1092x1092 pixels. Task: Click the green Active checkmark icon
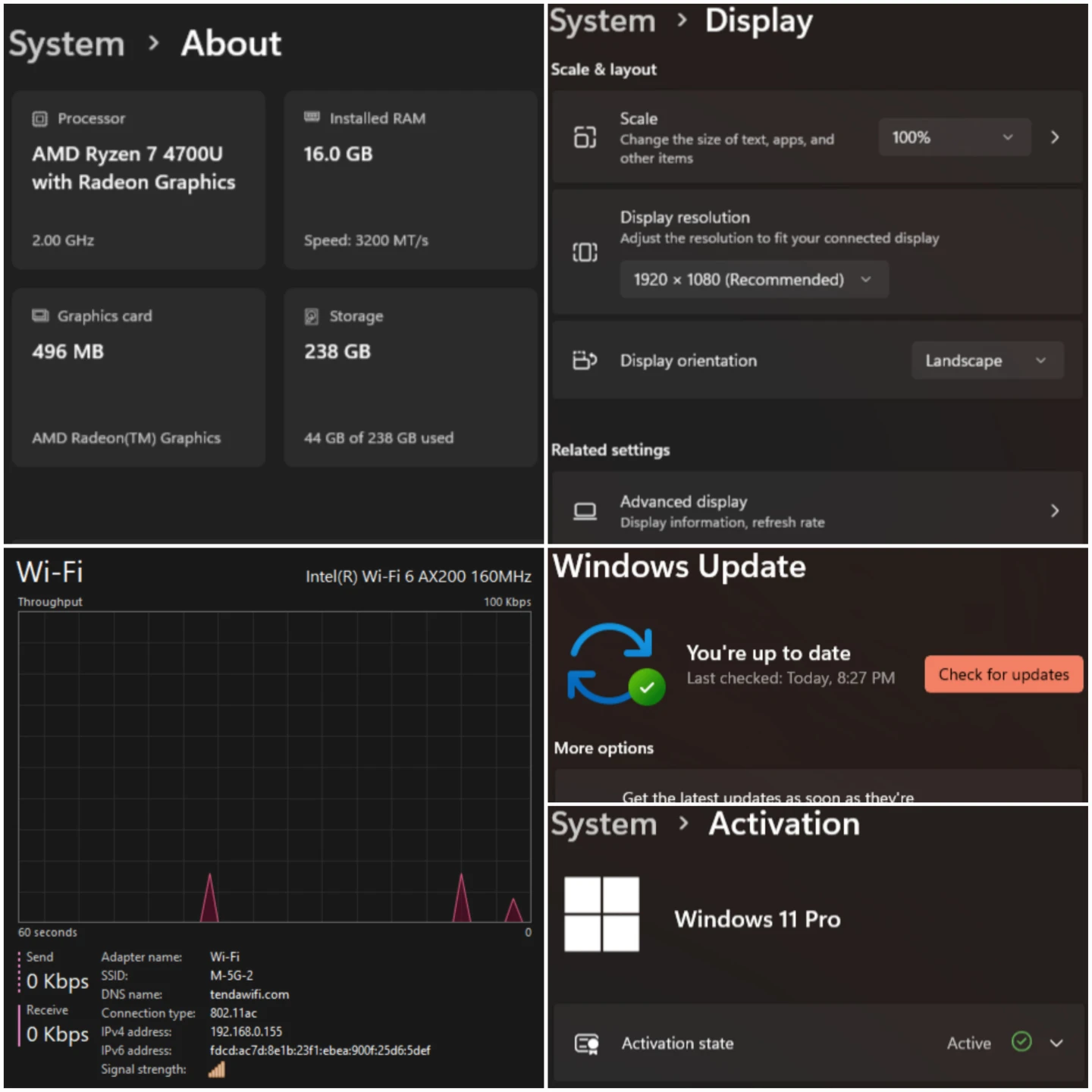[x=1021, y=1042]
